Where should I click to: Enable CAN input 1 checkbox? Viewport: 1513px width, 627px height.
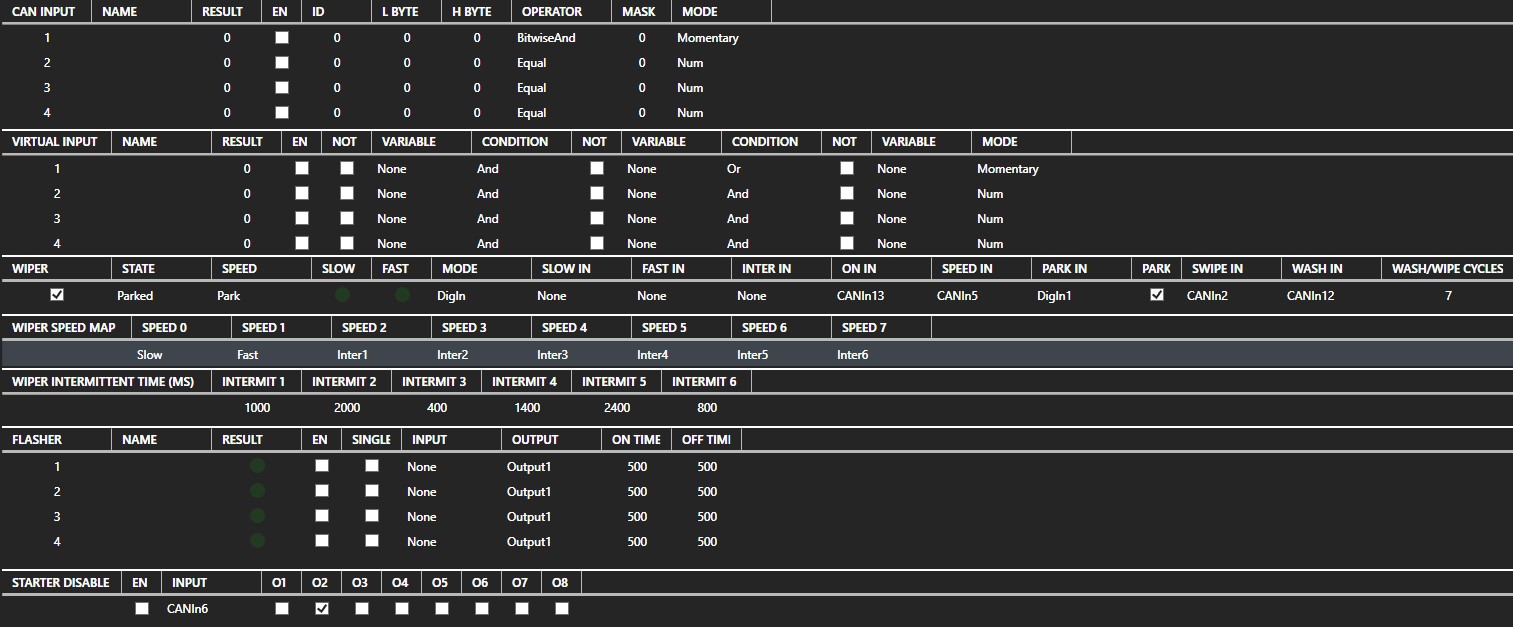coord(282,37)
